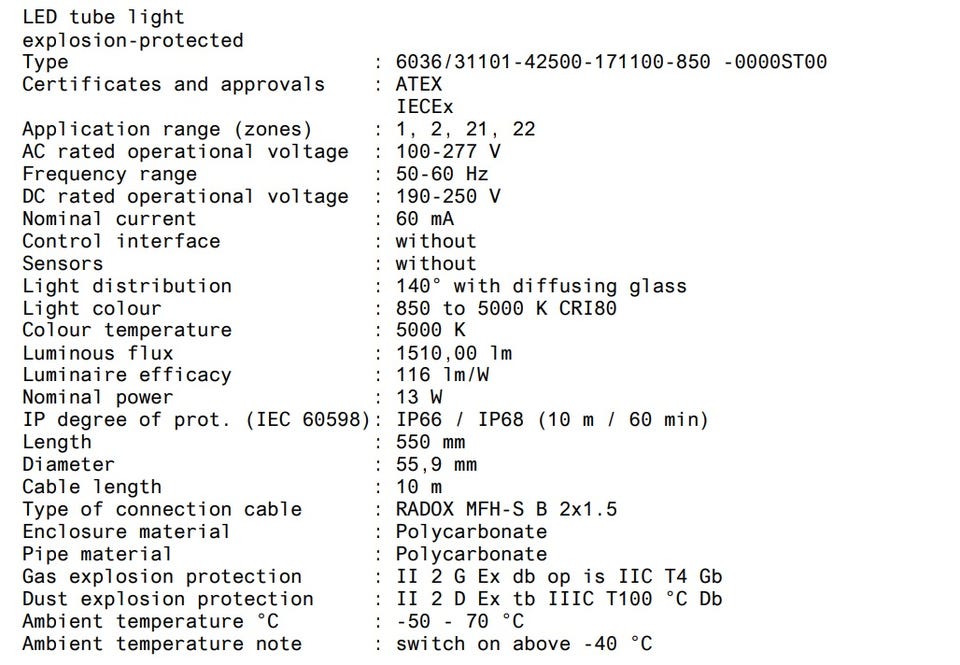Click the 116 lm/W efficacy value
This screenshot has height=665, width=960.
pyautogui.click(x=442, y=375)
